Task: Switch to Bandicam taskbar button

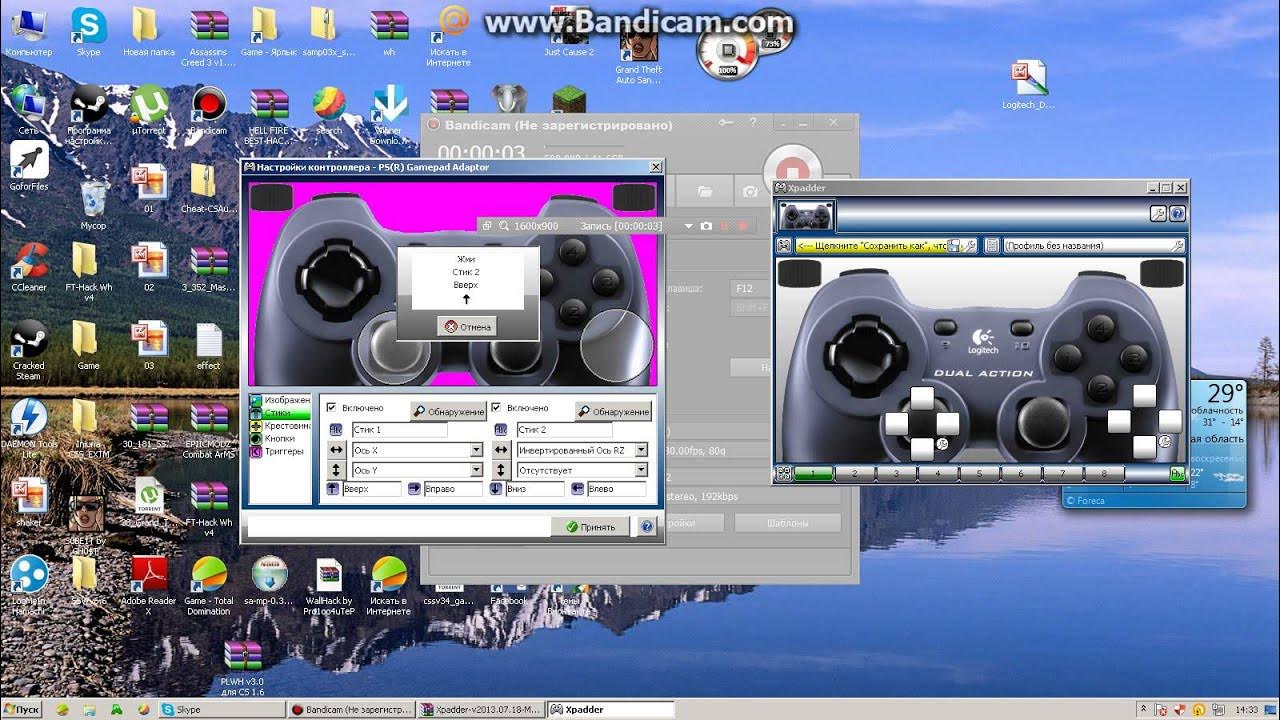Action: pyautogui.click(x=350, y=709)
